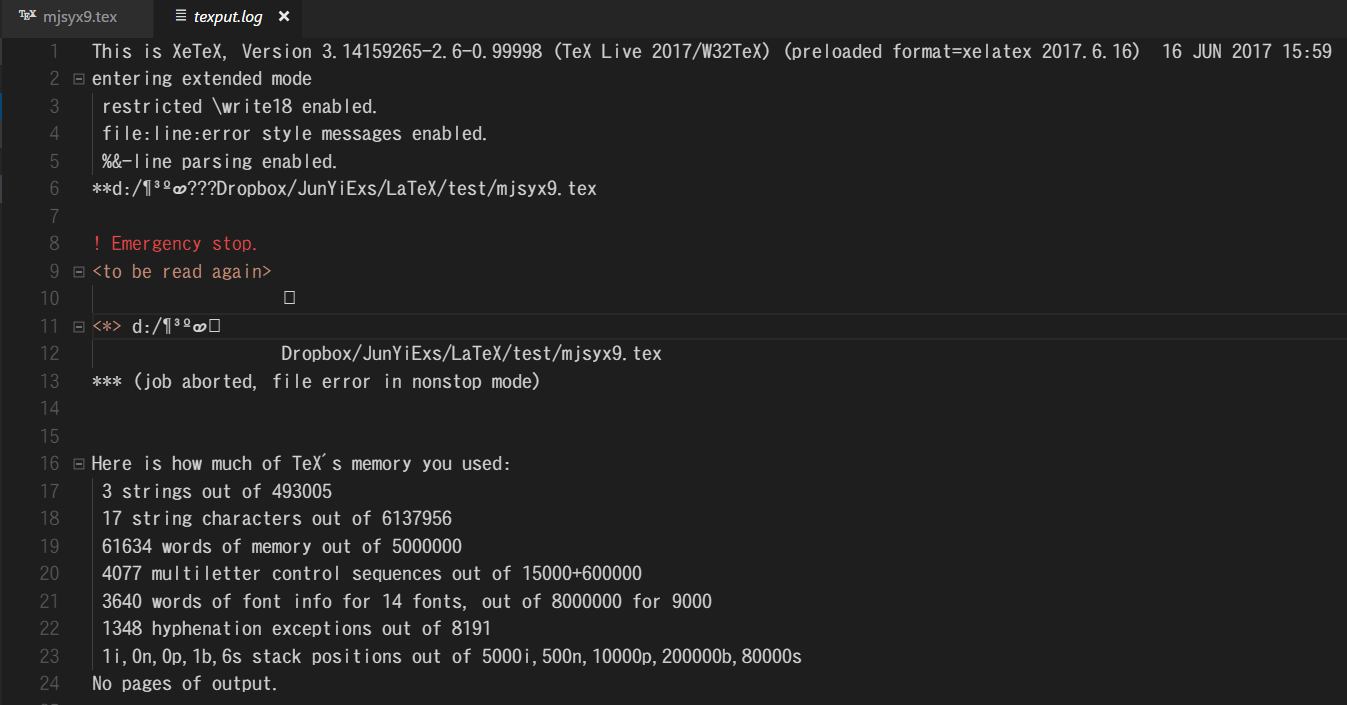Click line number 24
1347x705 pixels.
[x=48, y=683]
